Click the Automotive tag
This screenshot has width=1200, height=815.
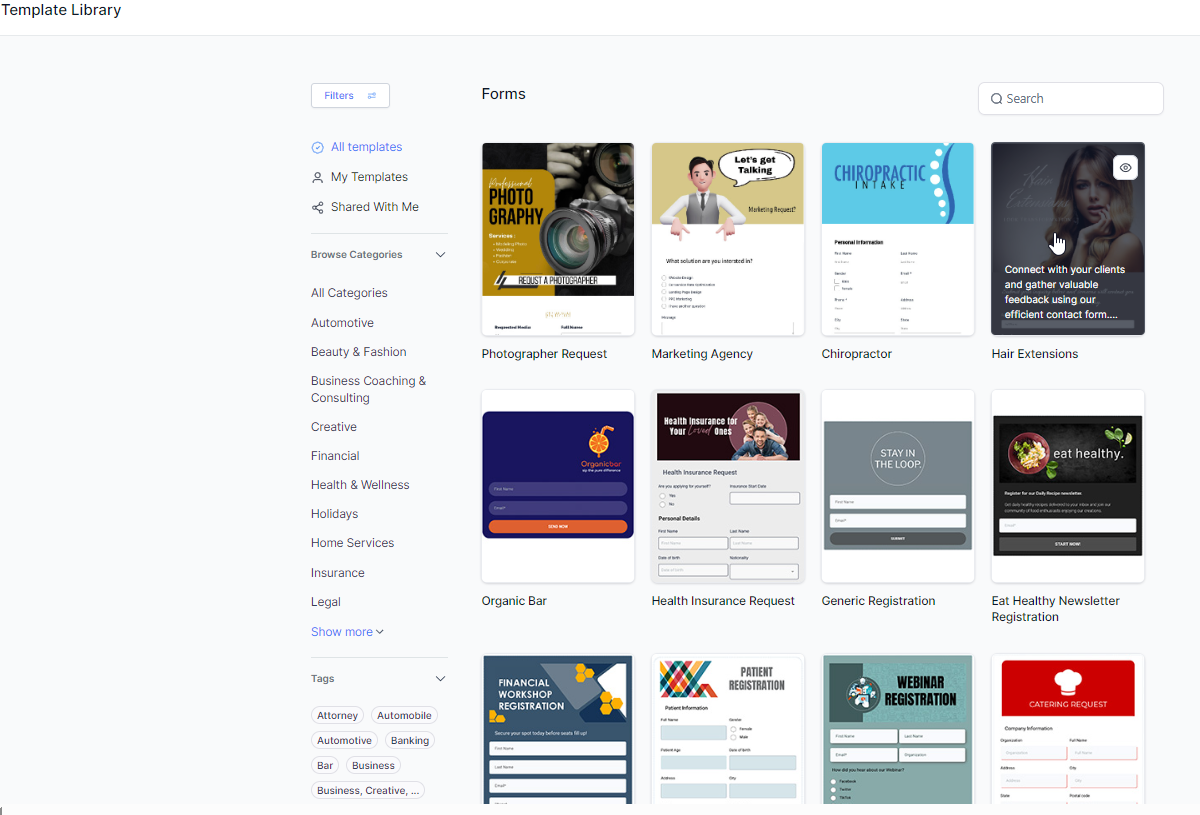(344, 741)
